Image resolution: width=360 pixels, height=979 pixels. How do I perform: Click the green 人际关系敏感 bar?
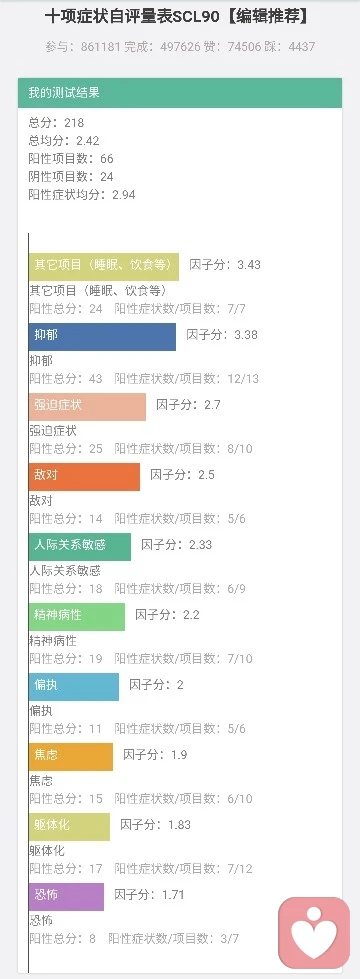point(80,546)
